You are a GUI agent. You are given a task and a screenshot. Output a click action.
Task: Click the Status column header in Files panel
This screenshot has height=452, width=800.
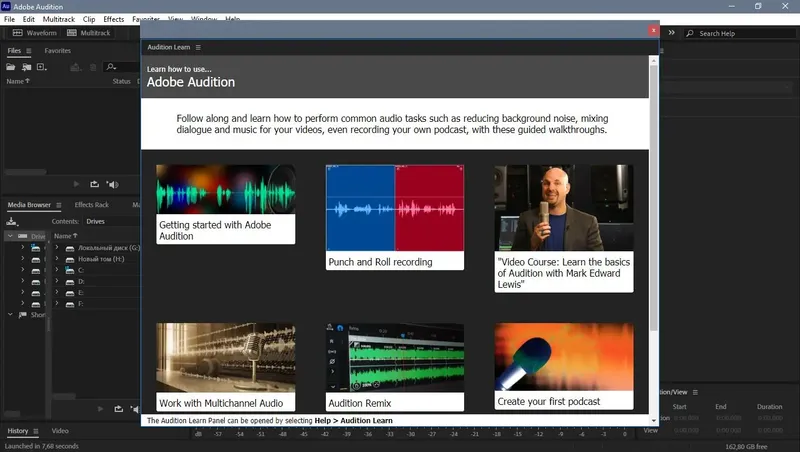pyautogui.click(x=121, y=81)
